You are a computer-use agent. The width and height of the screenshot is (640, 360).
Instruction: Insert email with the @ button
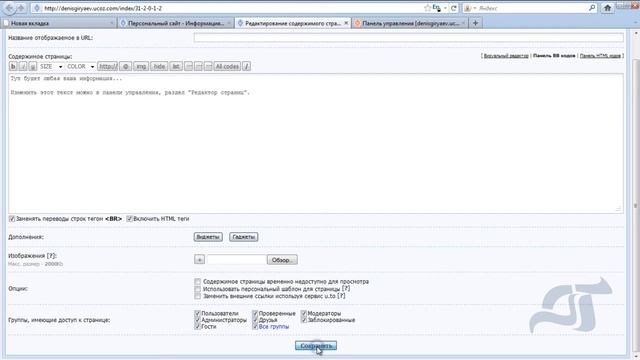coord(126,66)
